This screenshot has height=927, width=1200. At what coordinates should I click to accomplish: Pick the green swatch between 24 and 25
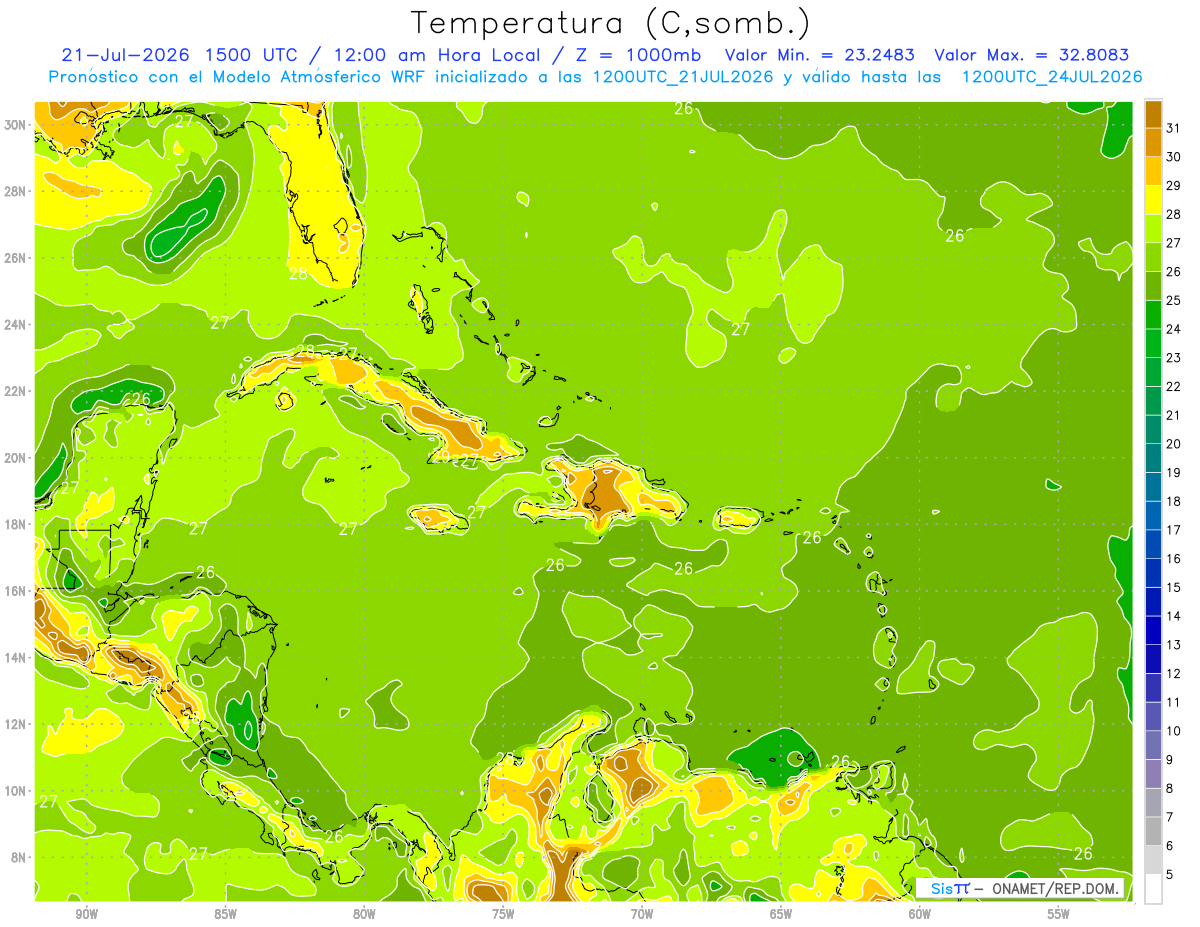[x=1153, y=315]
